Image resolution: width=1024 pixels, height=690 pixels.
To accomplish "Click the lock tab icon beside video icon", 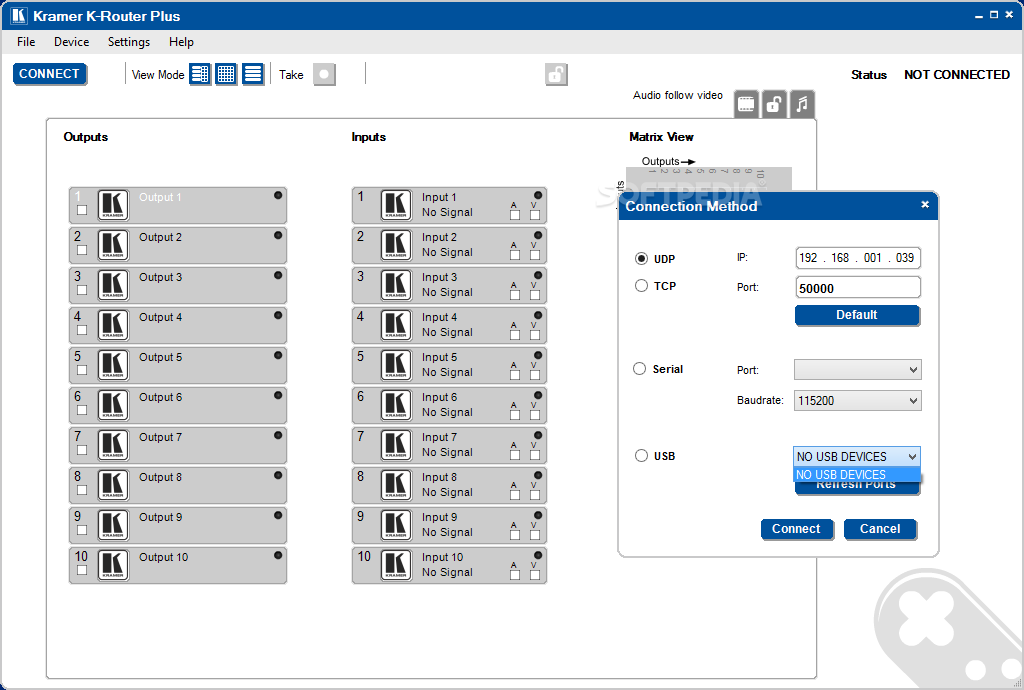I will coord(774,104).
